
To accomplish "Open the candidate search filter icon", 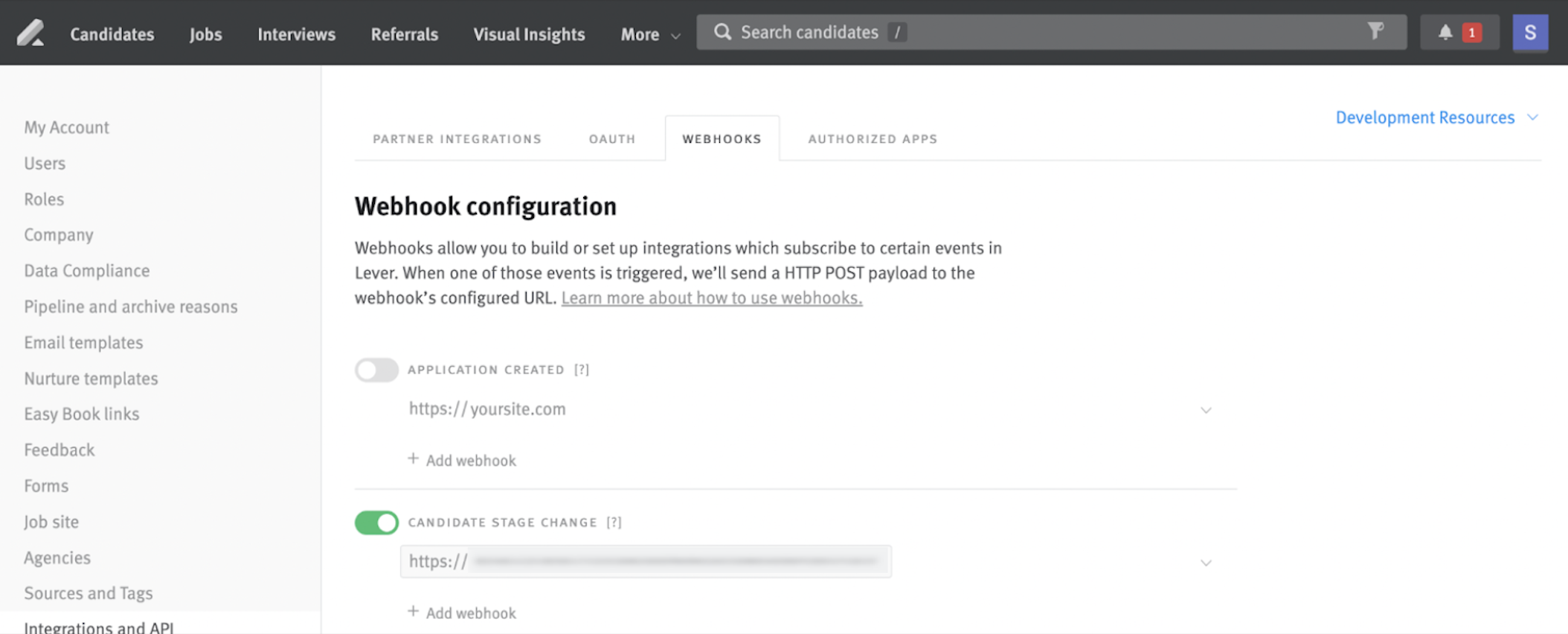I will pos(1375,31).
